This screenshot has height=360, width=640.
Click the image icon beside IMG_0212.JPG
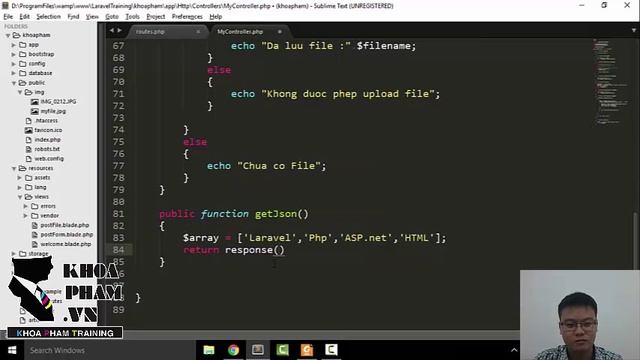(x=35, y=102)
